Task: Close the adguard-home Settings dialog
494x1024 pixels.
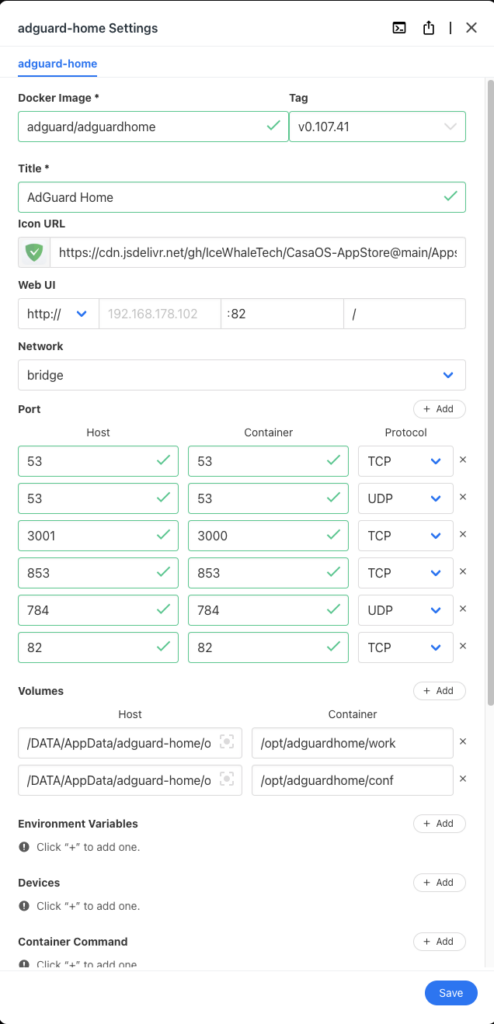Action: pyautogui.click(x=471, y=28)
